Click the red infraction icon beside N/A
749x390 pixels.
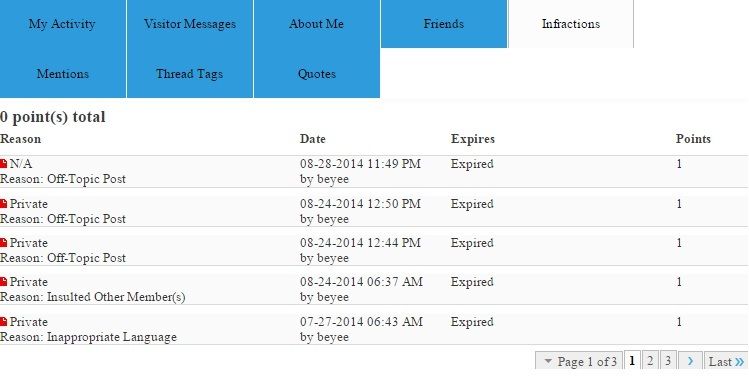click(x=3, y=164)
